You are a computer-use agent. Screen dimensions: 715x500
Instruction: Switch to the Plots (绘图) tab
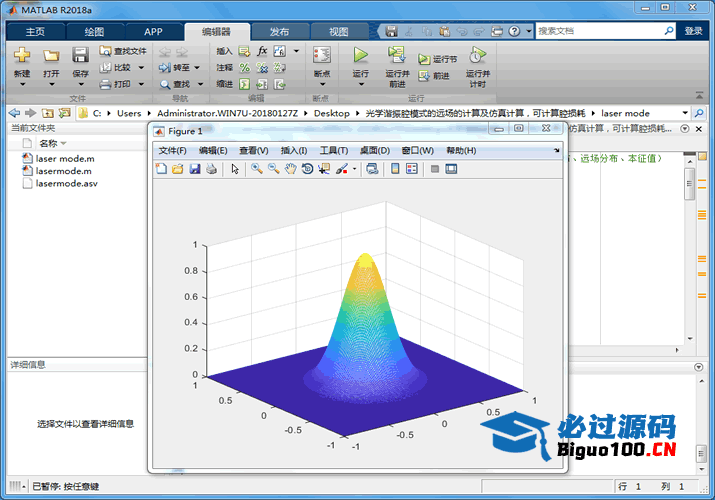tap(94, 31)
